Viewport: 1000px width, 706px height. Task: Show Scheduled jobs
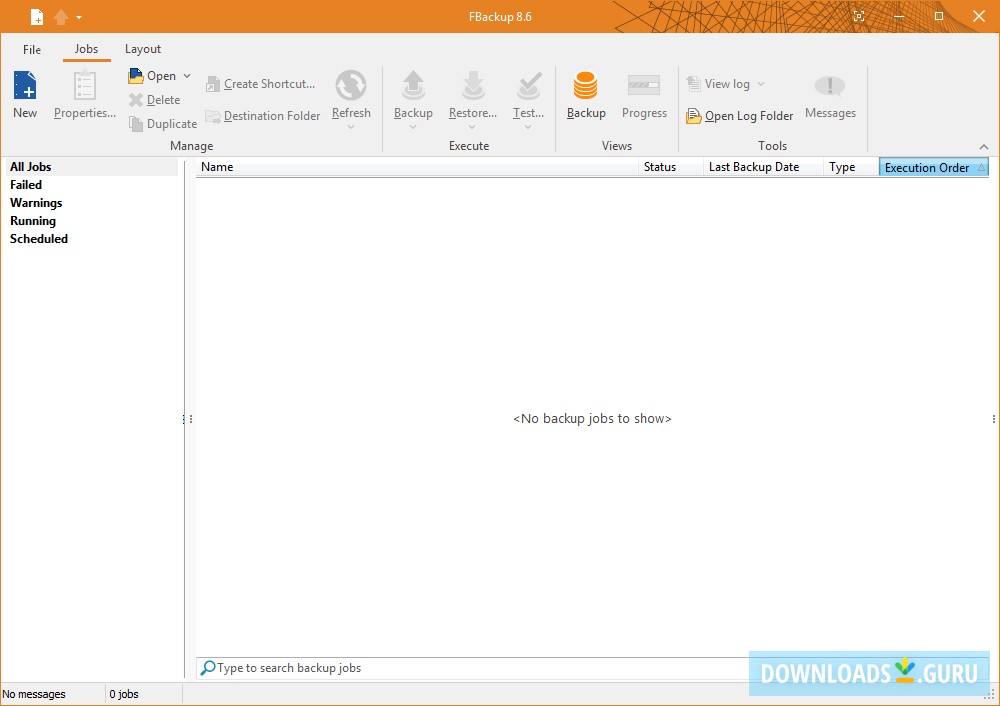pyautogui.click(x=39, y=239)
